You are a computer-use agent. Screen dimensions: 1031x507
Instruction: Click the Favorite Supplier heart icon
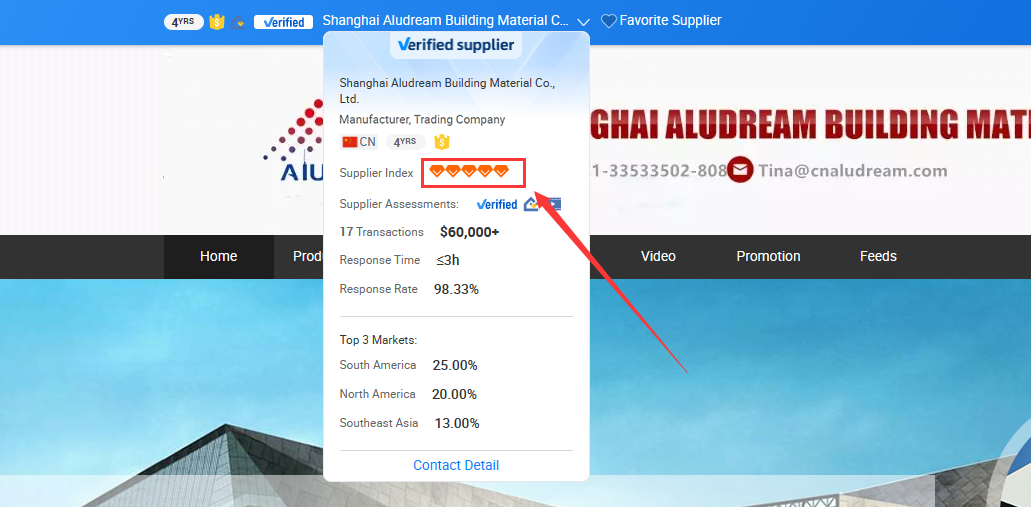(x=609, y=22)
